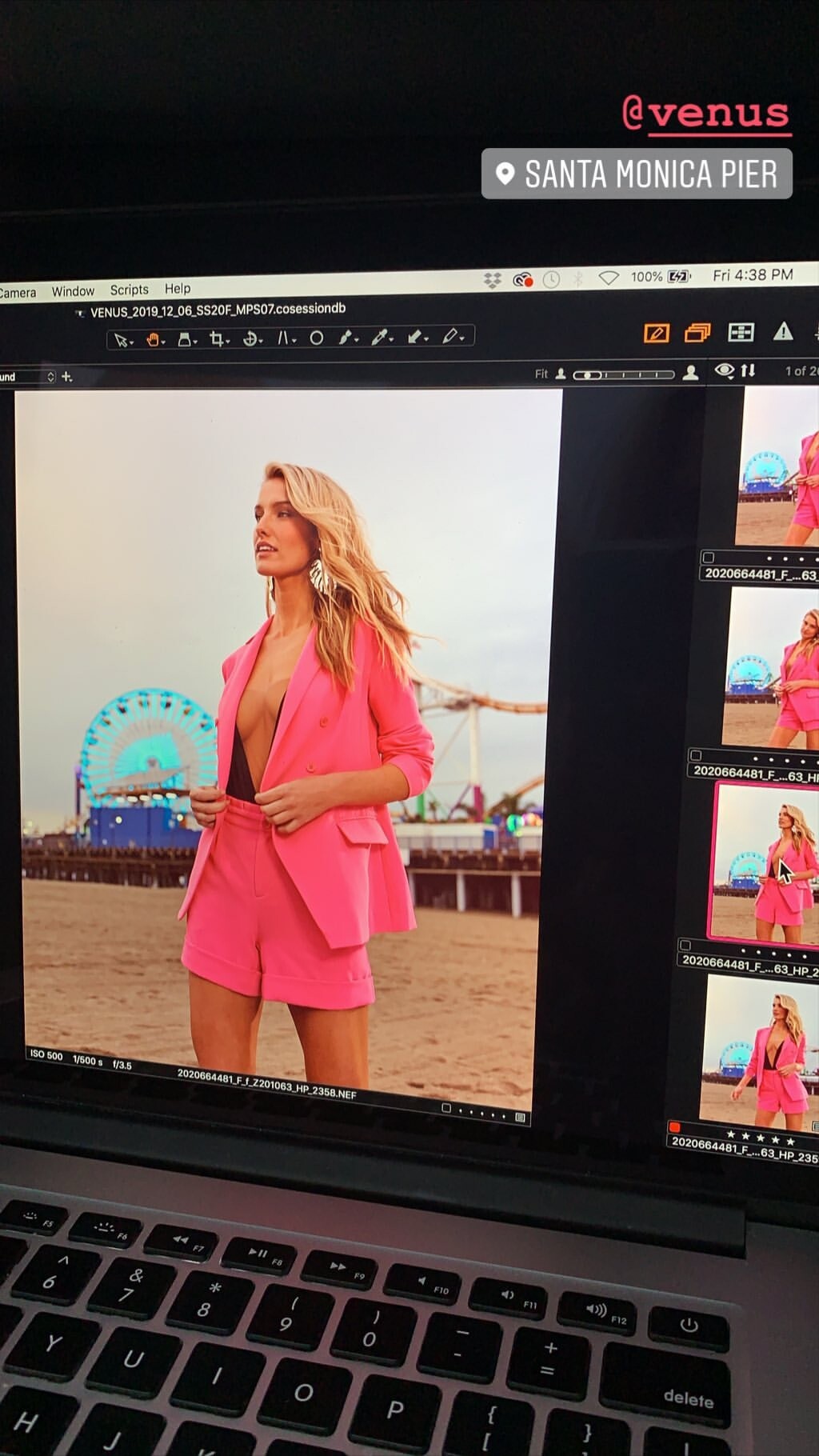Choose the Rotation straighten tool
The image size is (819, 1456).
coord(250,339)
